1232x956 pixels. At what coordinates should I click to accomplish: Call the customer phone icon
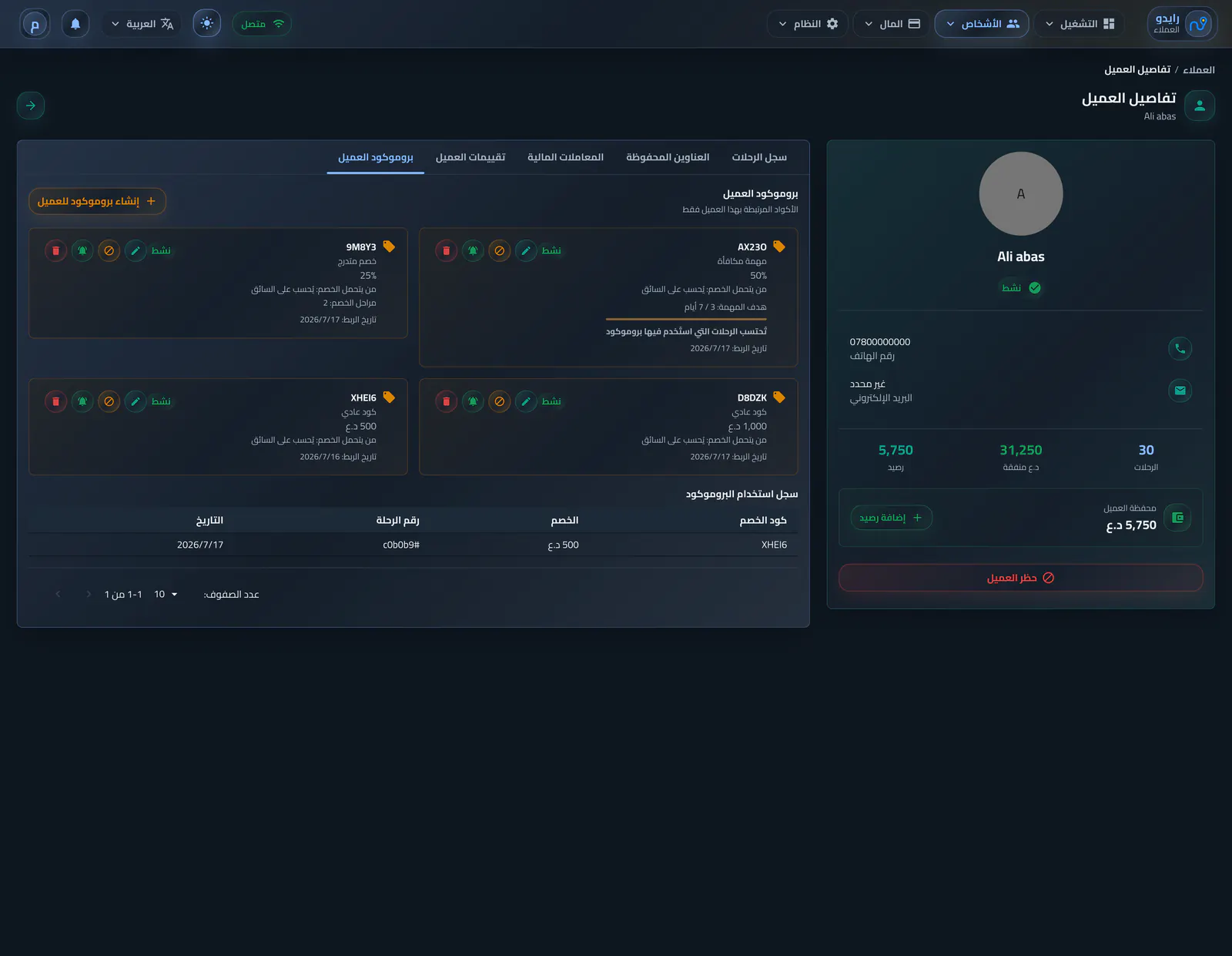click(x=1180, y=348)
